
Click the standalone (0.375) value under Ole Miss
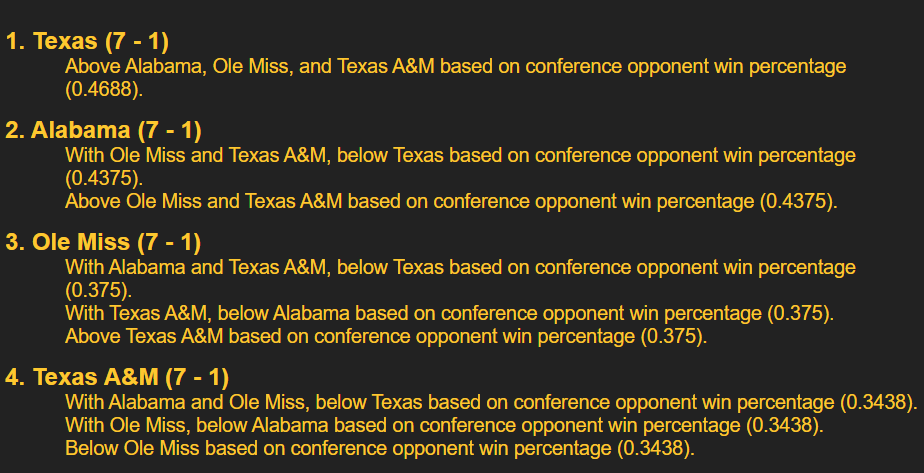(98, 290)
